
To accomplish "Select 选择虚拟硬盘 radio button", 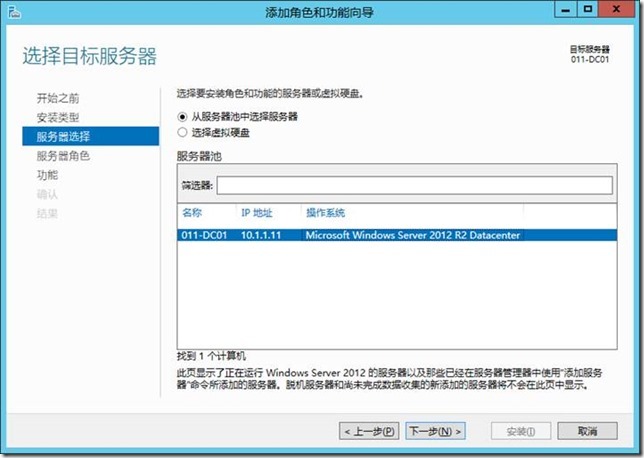I will click(x=182, y=132).
